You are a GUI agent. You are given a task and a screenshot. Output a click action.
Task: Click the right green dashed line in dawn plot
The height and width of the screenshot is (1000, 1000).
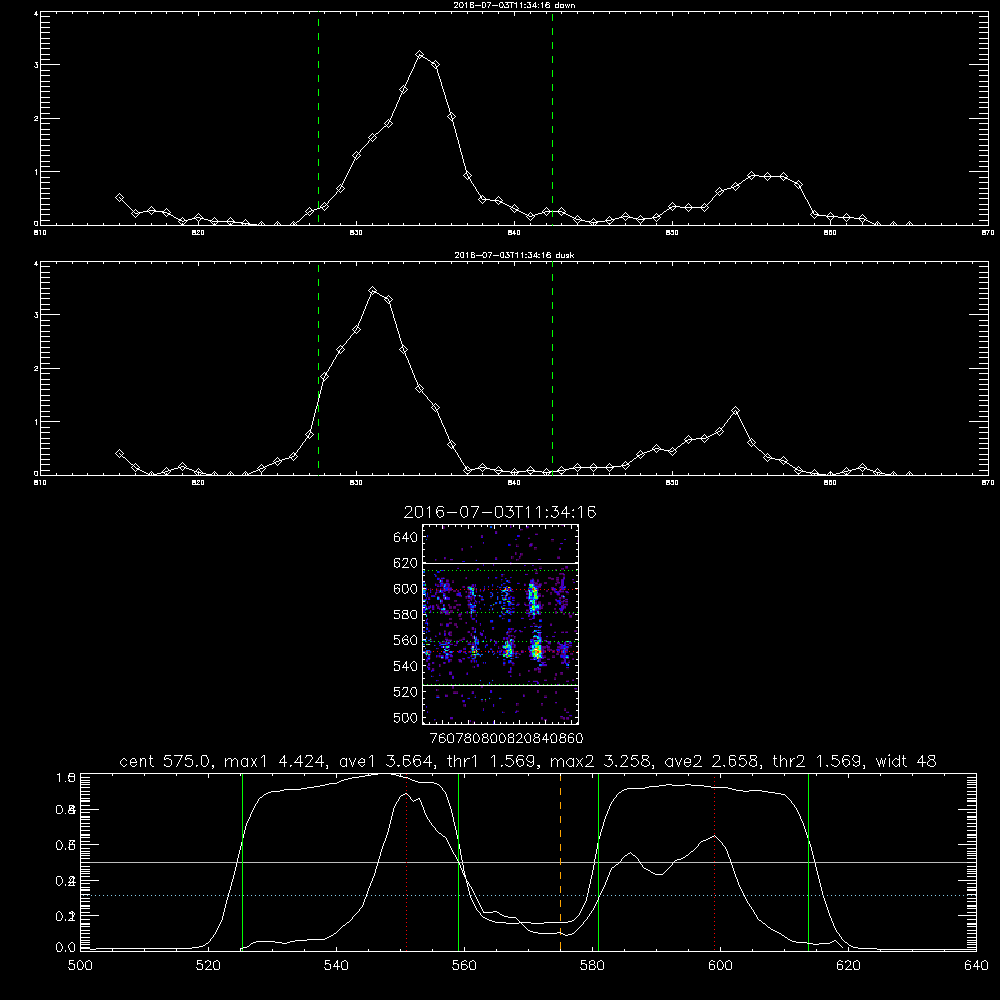click(552, 119)
